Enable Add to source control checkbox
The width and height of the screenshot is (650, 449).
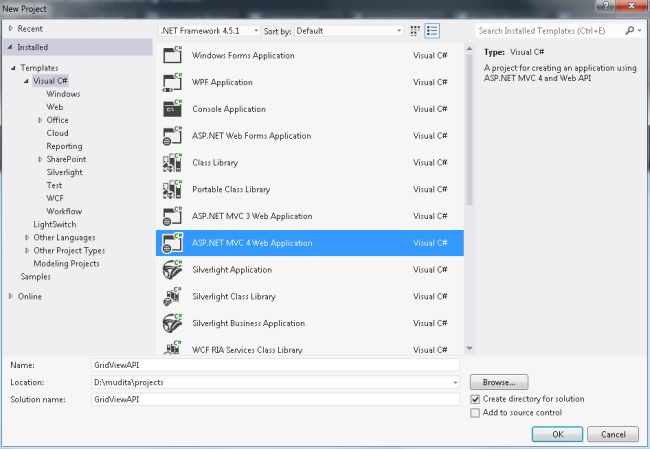tap(475, 413)
